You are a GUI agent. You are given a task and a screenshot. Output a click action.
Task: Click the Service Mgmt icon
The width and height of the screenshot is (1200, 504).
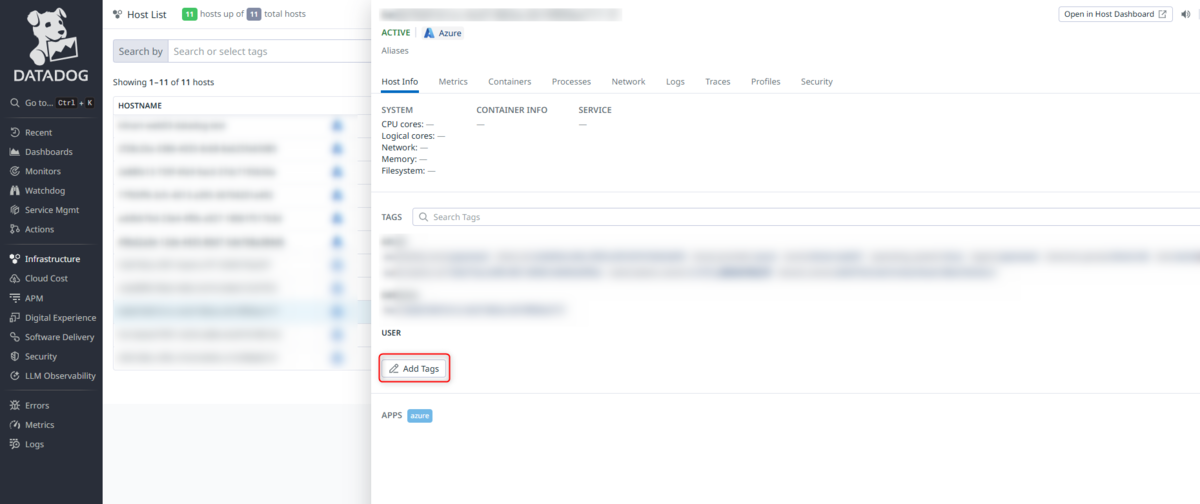coord(14,210)
